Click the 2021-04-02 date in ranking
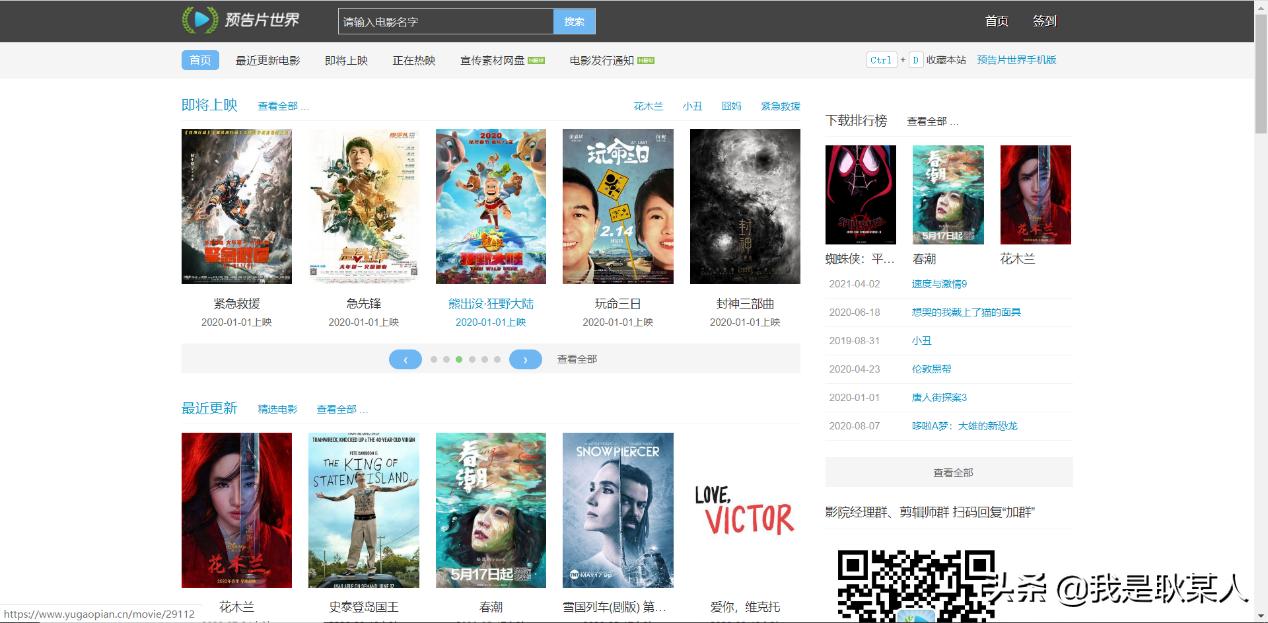The width and height of the screenshot is (1268, 623). (x=854, y=284)
